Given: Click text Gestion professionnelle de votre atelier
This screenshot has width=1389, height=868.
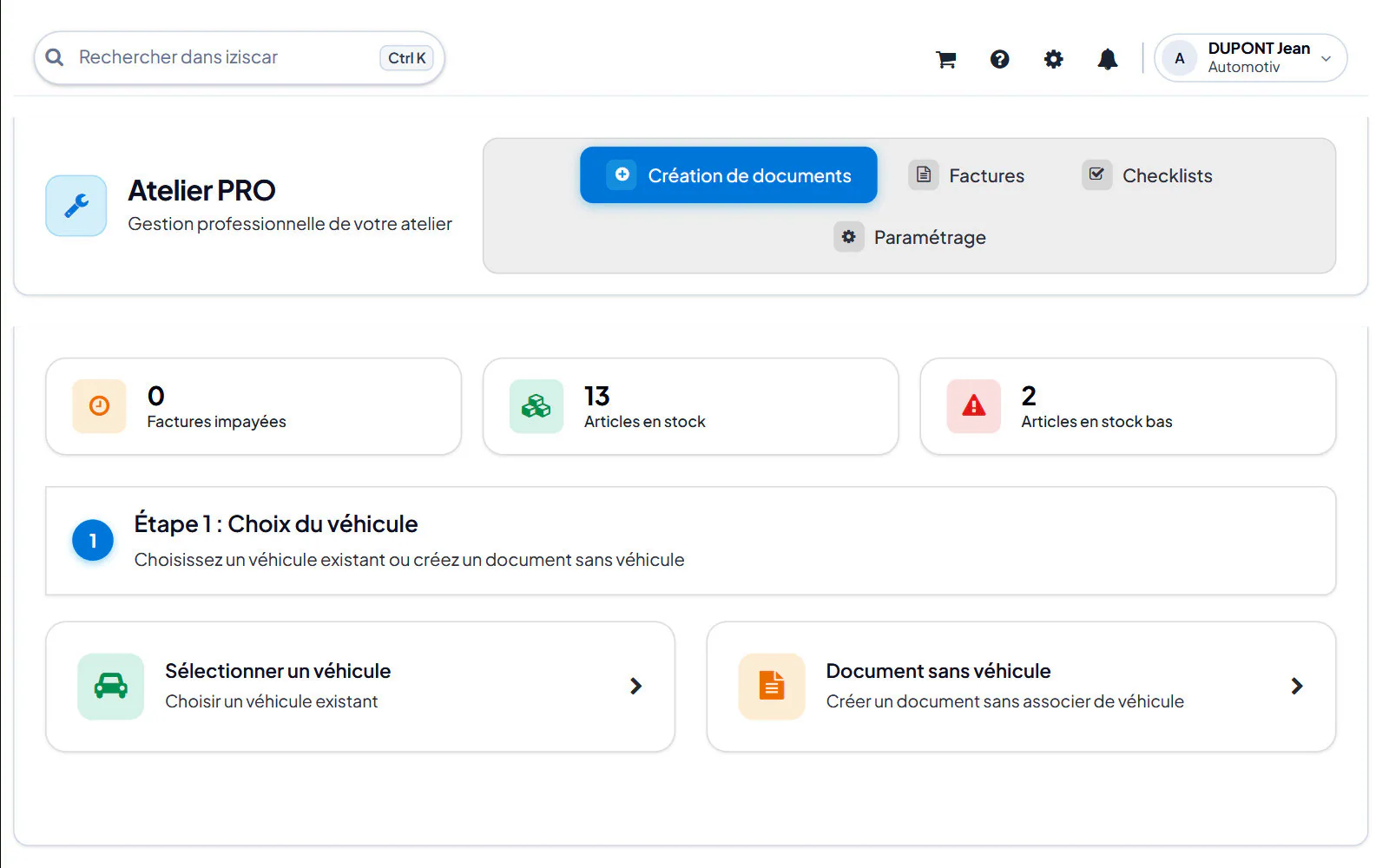Looking at the screenshot, I should (290, 224).
